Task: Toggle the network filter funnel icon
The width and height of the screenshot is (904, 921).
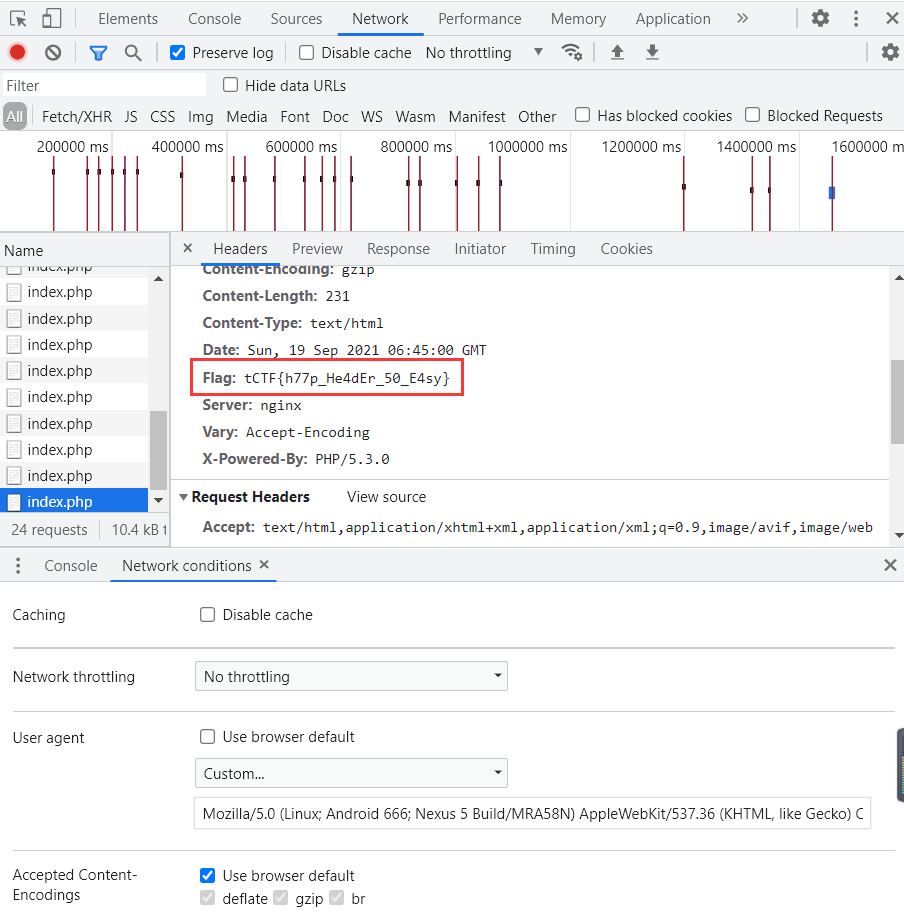Action: pyautogui.click(x=98, y=53)
